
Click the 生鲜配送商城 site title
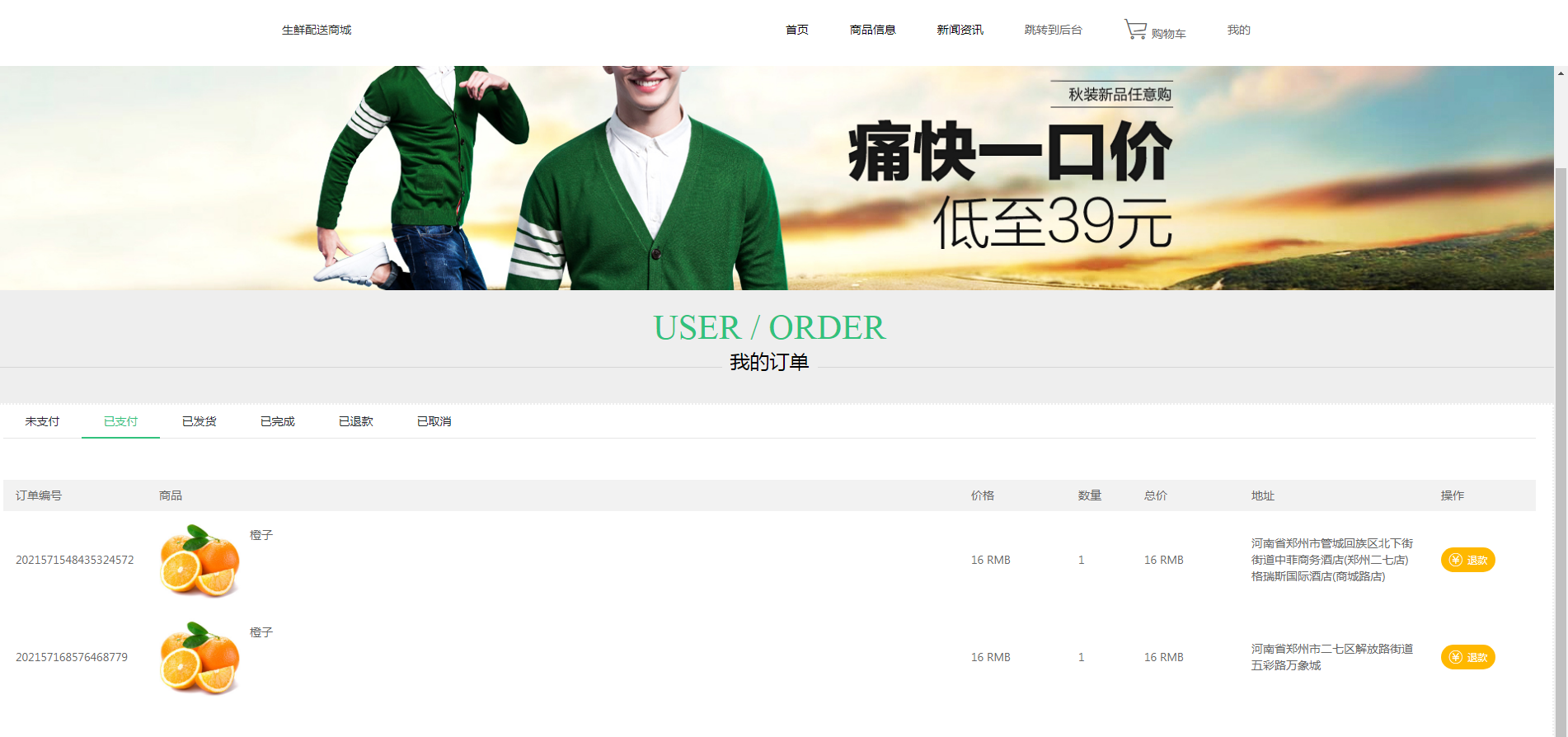point(317,30)
